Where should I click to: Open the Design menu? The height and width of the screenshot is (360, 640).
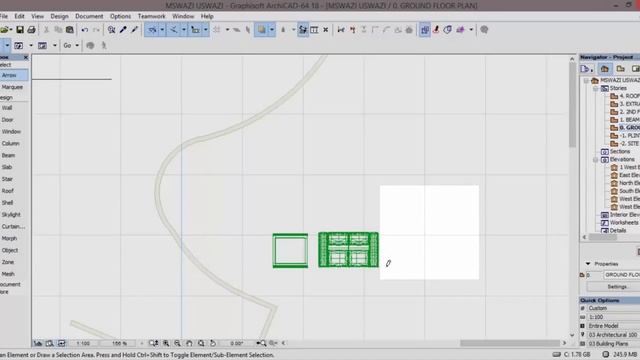(x=59, y=16)
